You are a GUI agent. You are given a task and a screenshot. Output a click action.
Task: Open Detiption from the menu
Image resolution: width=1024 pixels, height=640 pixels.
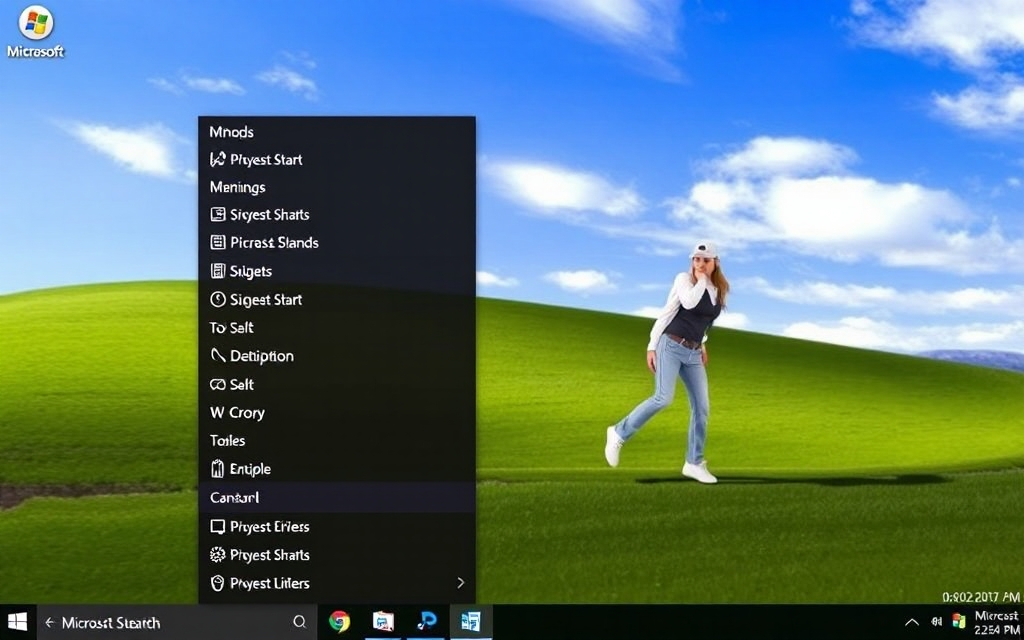tap(337, 356)
